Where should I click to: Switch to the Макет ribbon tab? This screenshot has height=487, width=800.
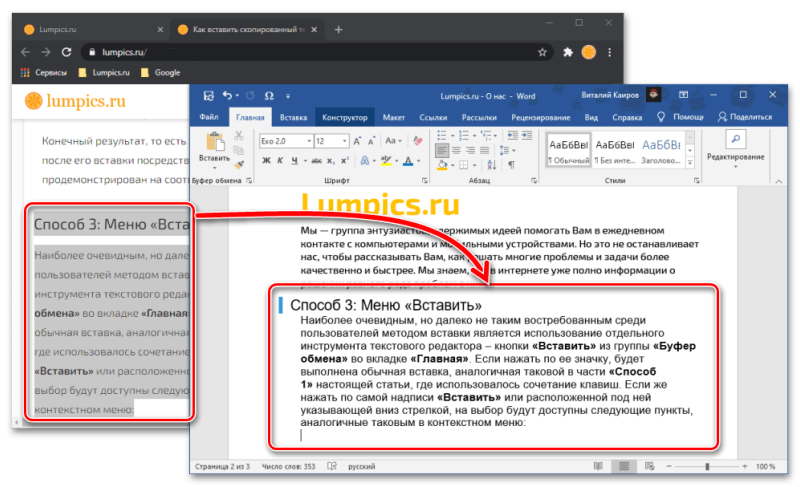click(393, 117)
